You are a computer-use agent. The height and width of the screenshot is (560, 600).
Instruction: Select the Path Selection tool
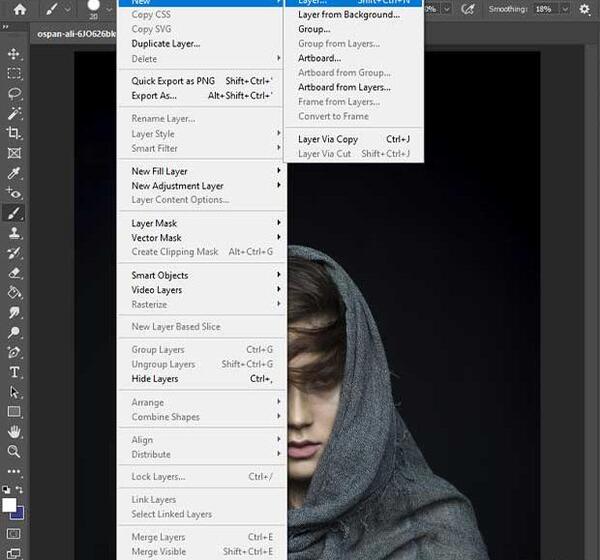pos(14,392)
